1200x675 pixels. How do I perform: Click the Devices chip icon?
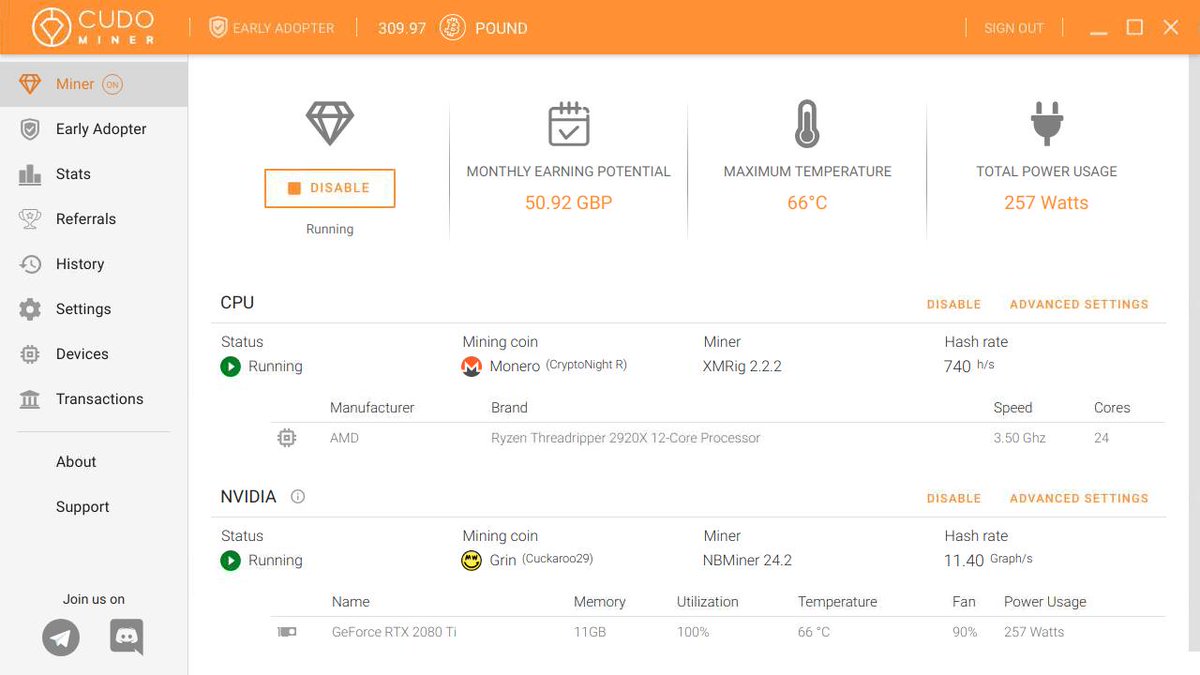pos(30,354)
